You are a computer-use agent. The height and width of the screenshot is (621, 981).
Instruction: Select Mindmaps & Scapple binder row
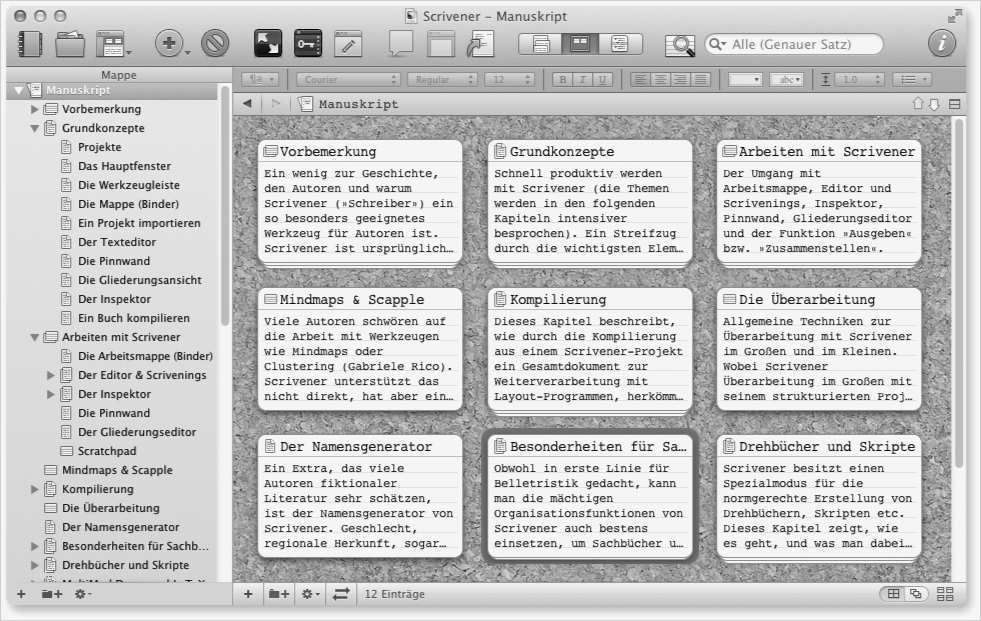117,470
